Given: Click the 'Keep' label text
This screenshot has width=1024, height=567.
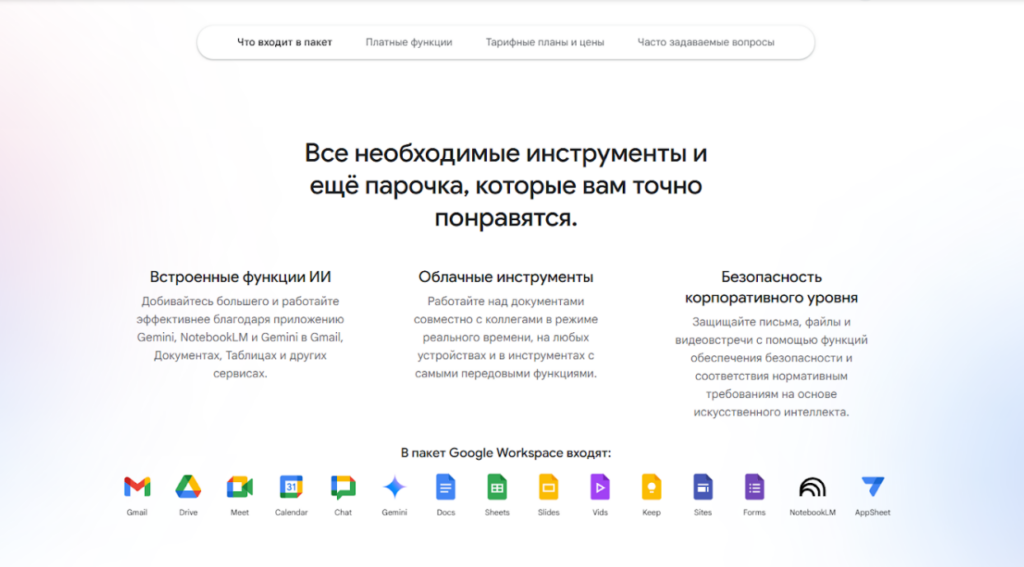Looking at the screenshot, I should tap(651, 513).
